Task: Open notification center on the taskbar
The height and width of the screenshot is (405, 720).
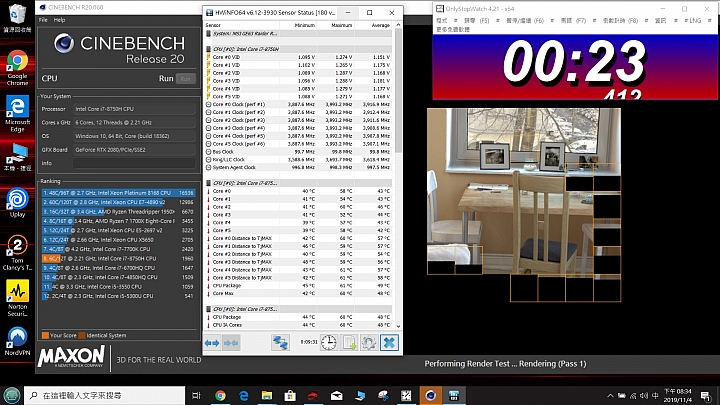Action: coord(706,395)
